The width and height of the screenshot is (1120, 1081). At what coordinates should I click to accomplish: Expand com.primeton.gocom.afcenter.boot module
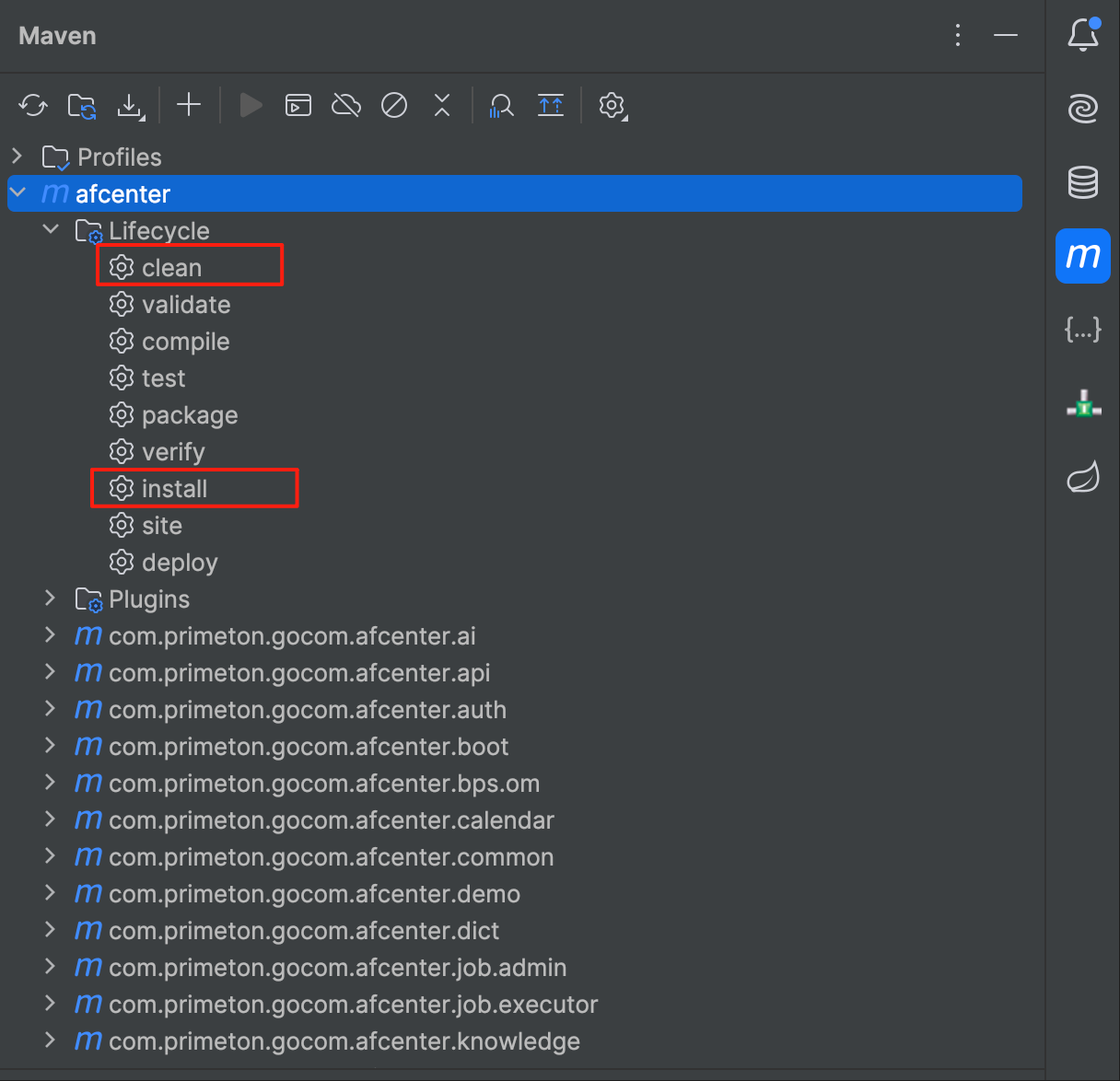[x=51, y=746]
